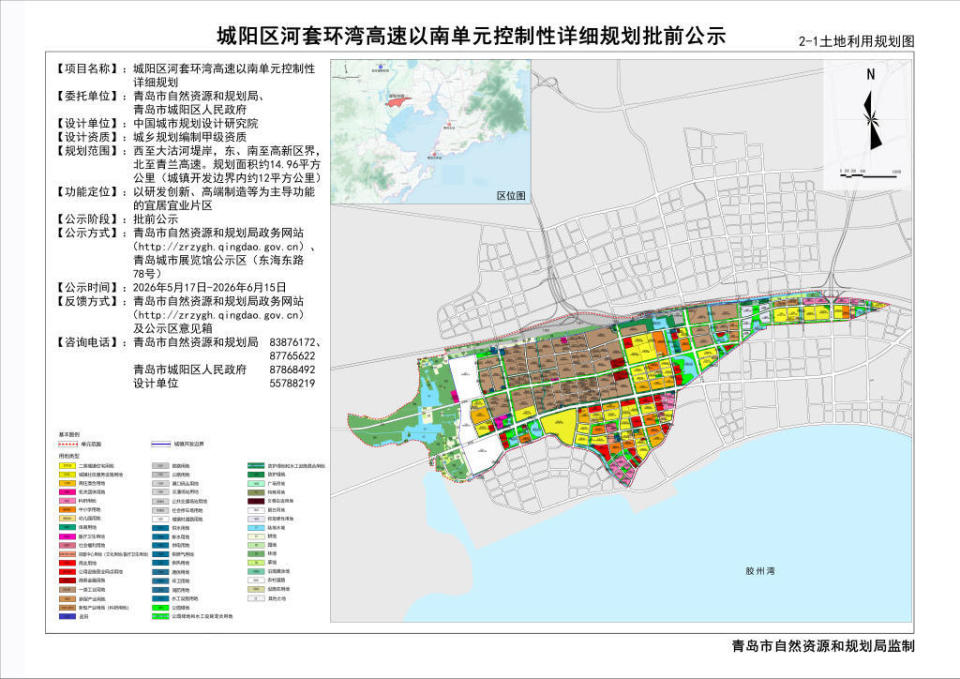The height and width of the screenshot is (679, 960).
Task: Click the date range 2026年5月17日-2026年6月15日
Action: pos(209,287)
